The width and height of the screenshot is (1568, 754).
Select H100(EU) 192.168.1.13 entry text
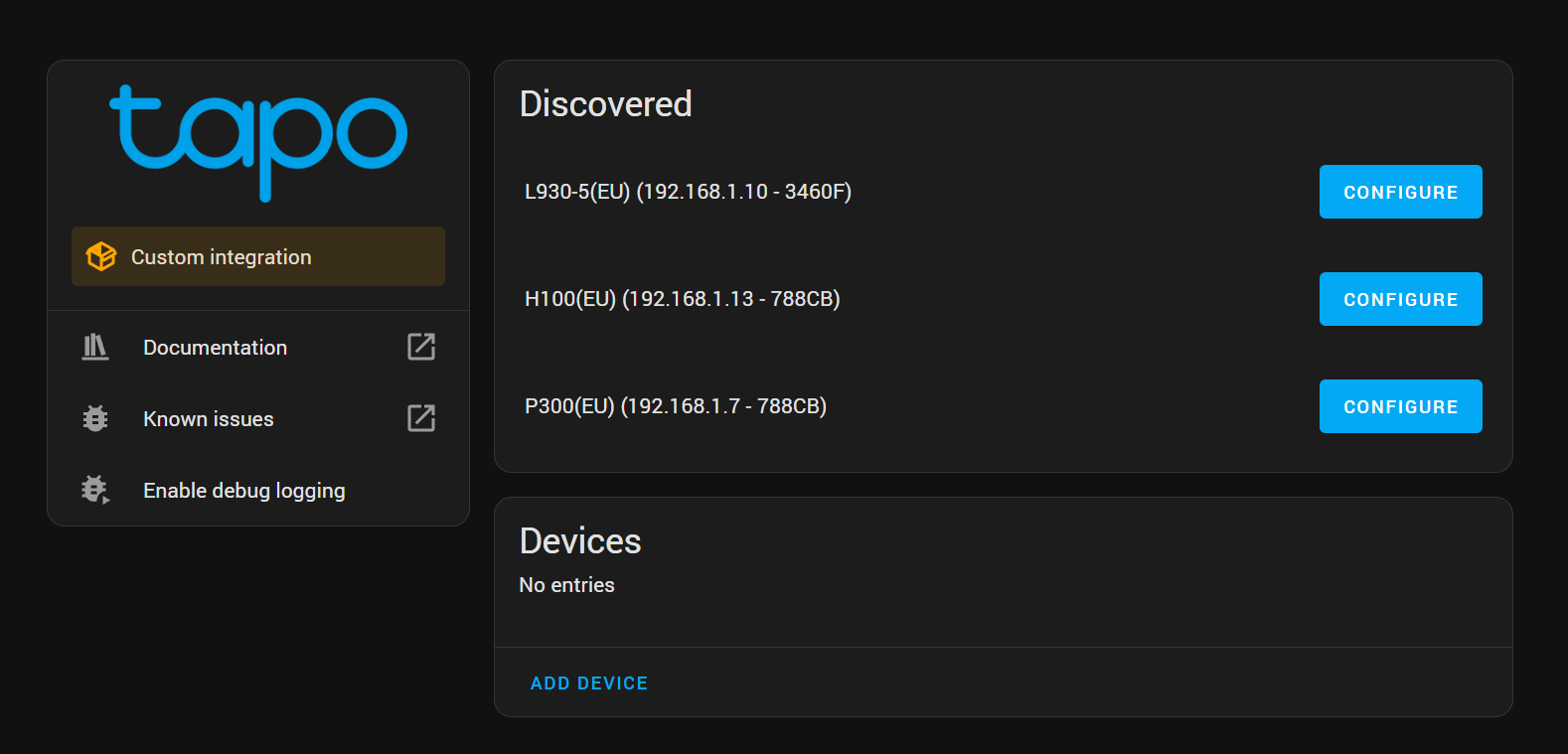tap(683, 299)
